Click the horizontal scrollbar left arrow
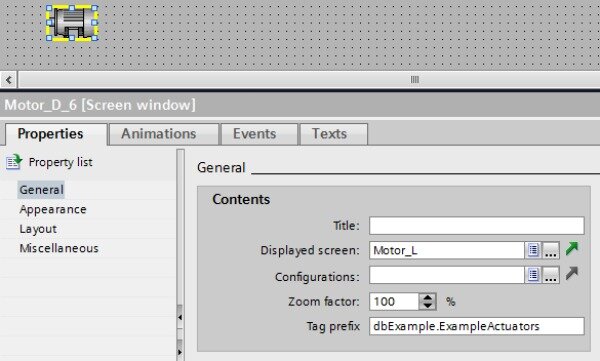This screenshot has width=600, height=361. [9, 80]
